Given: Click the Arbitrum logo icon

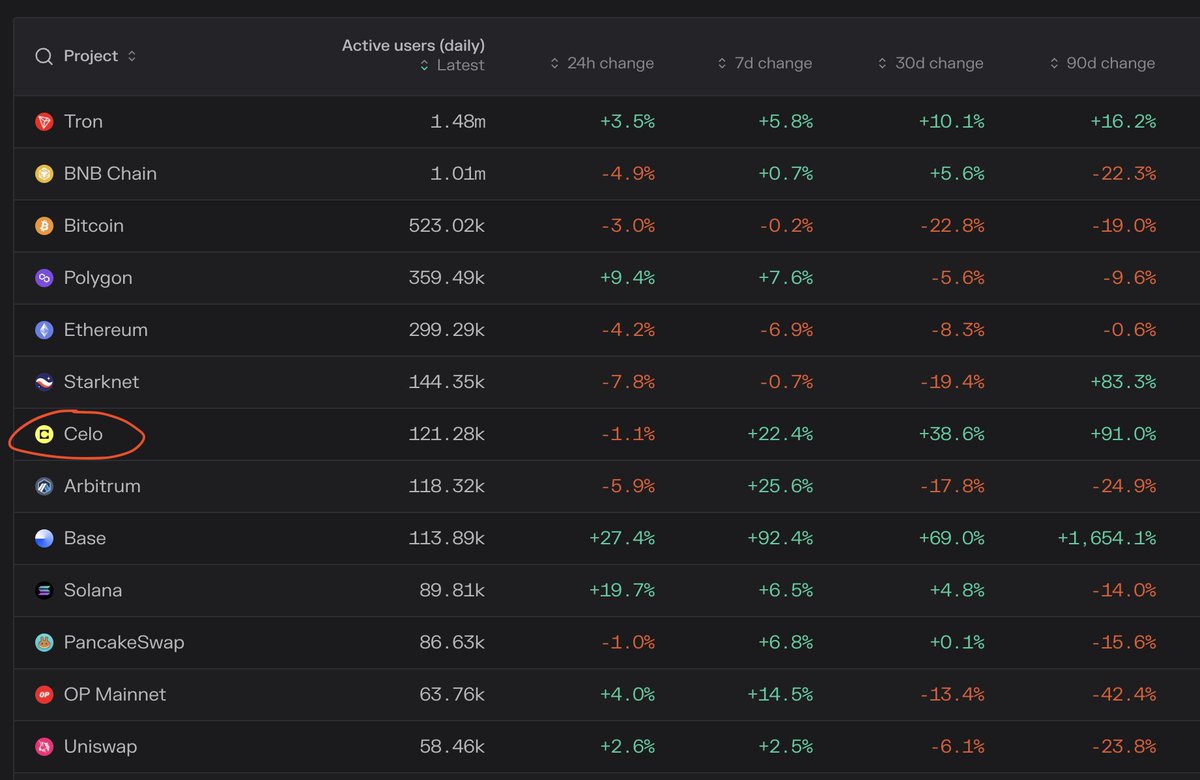Looking at the screenshot, I should pyautogui.click(x=44, y=486).
